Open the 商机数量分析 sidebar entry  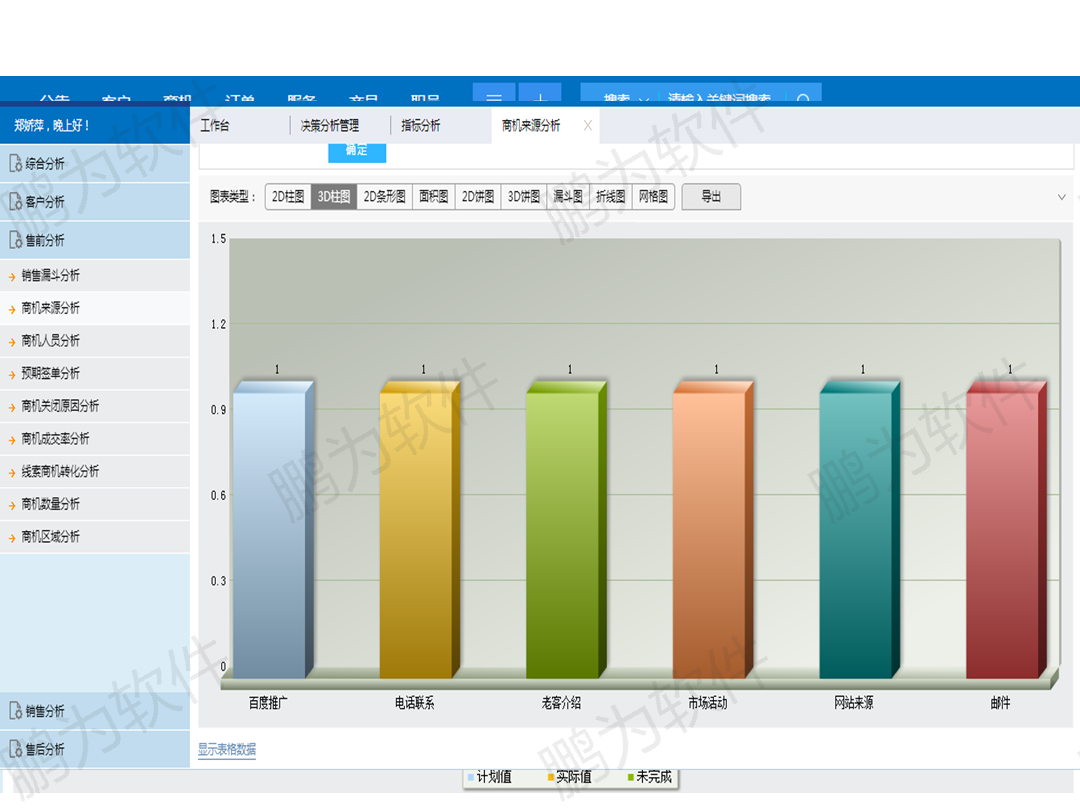pyautogui.click(x=95, y=504)
